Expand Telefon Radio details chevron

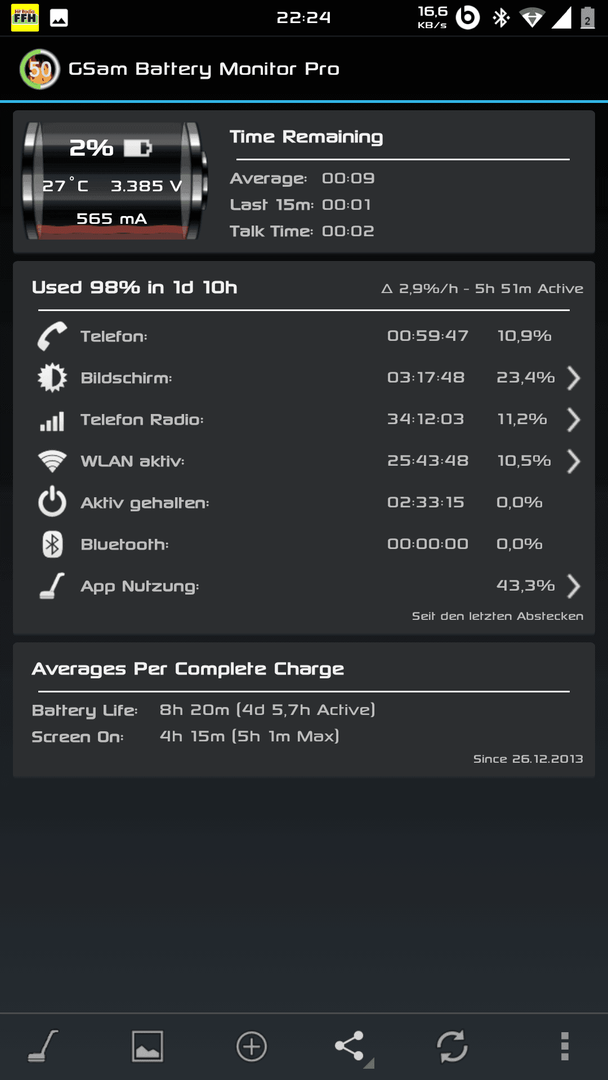click(x=573, y=419)
